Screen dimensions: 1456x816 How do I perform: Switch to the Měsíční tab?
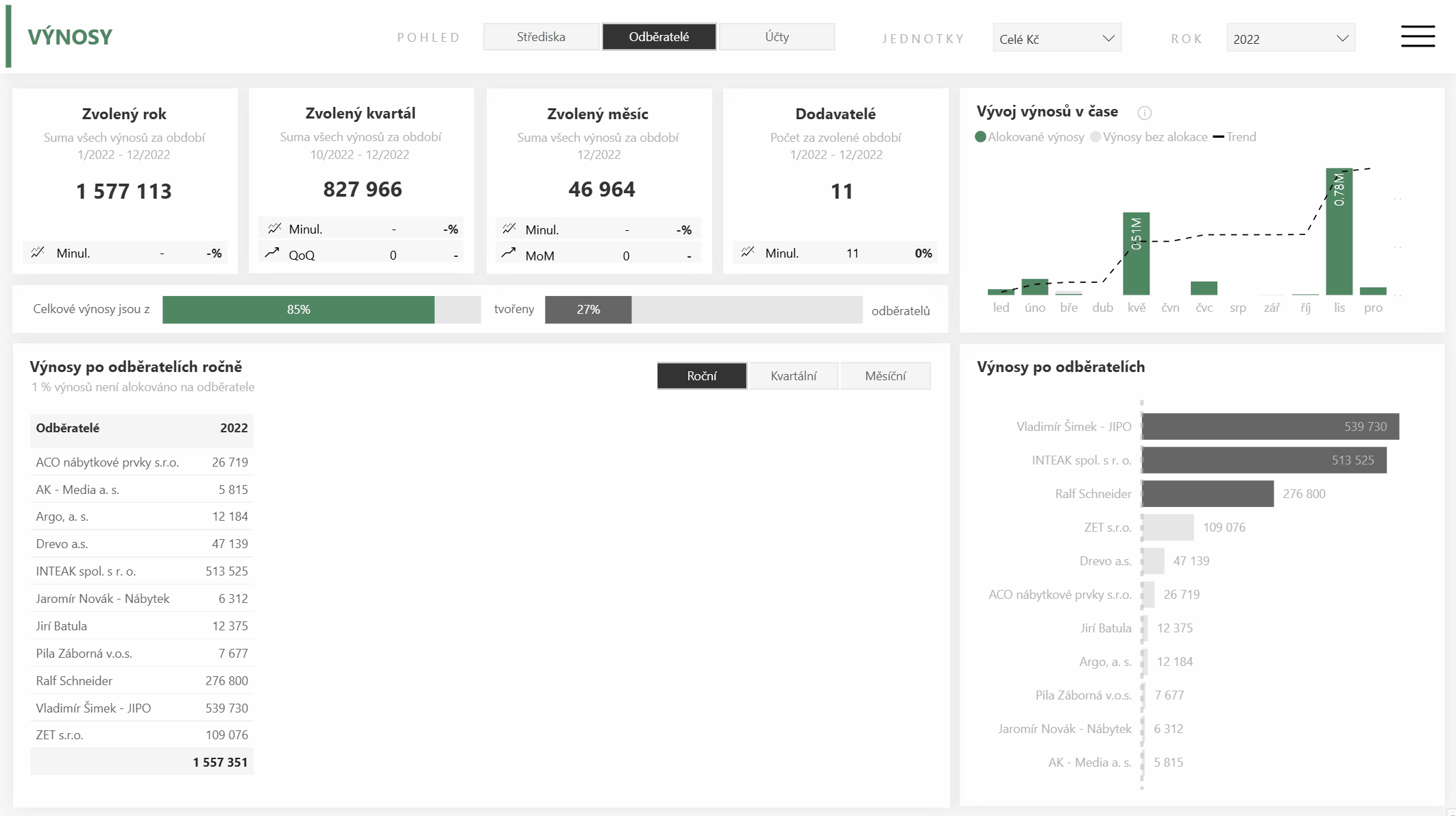886,375
